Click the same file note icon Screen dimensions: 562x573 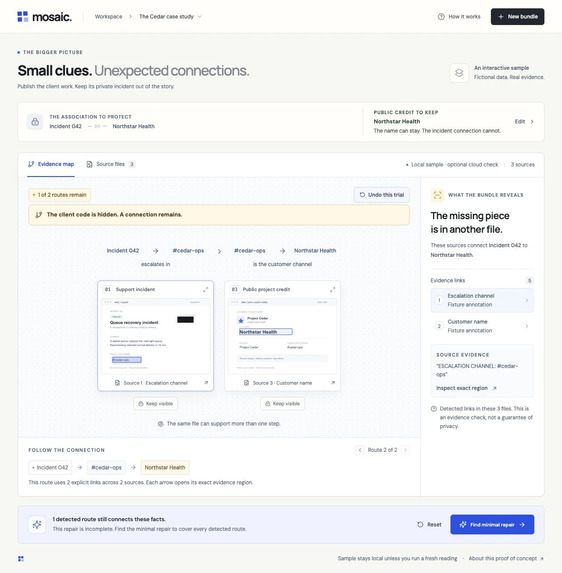(160, 424)
